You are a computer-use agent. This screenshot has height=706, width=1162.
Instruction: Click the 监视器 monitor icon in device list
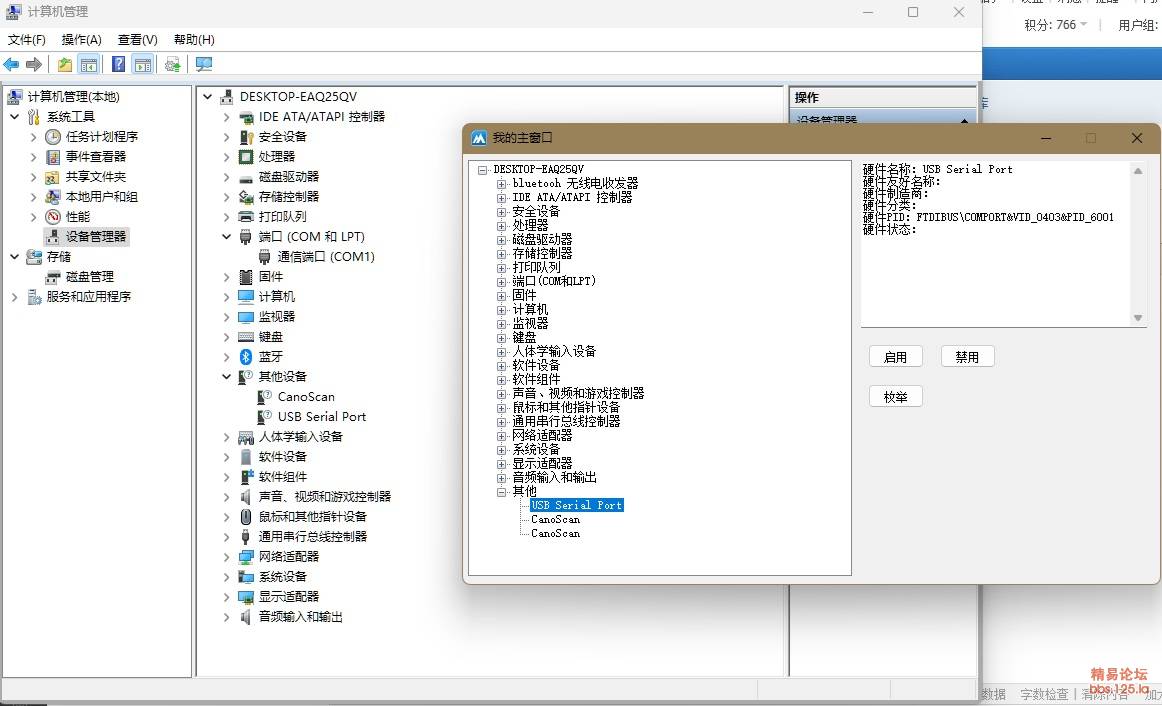tap(246, 316)
